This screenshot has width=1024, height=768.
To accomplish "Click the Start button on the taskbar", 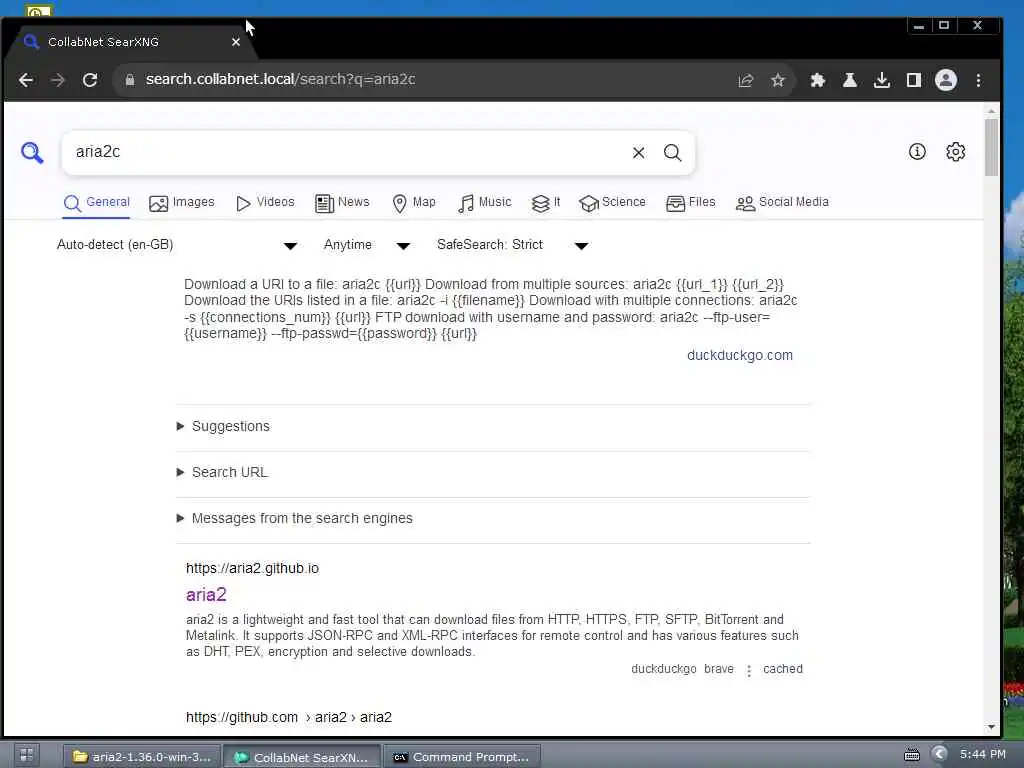I will (x=26, y=756).
